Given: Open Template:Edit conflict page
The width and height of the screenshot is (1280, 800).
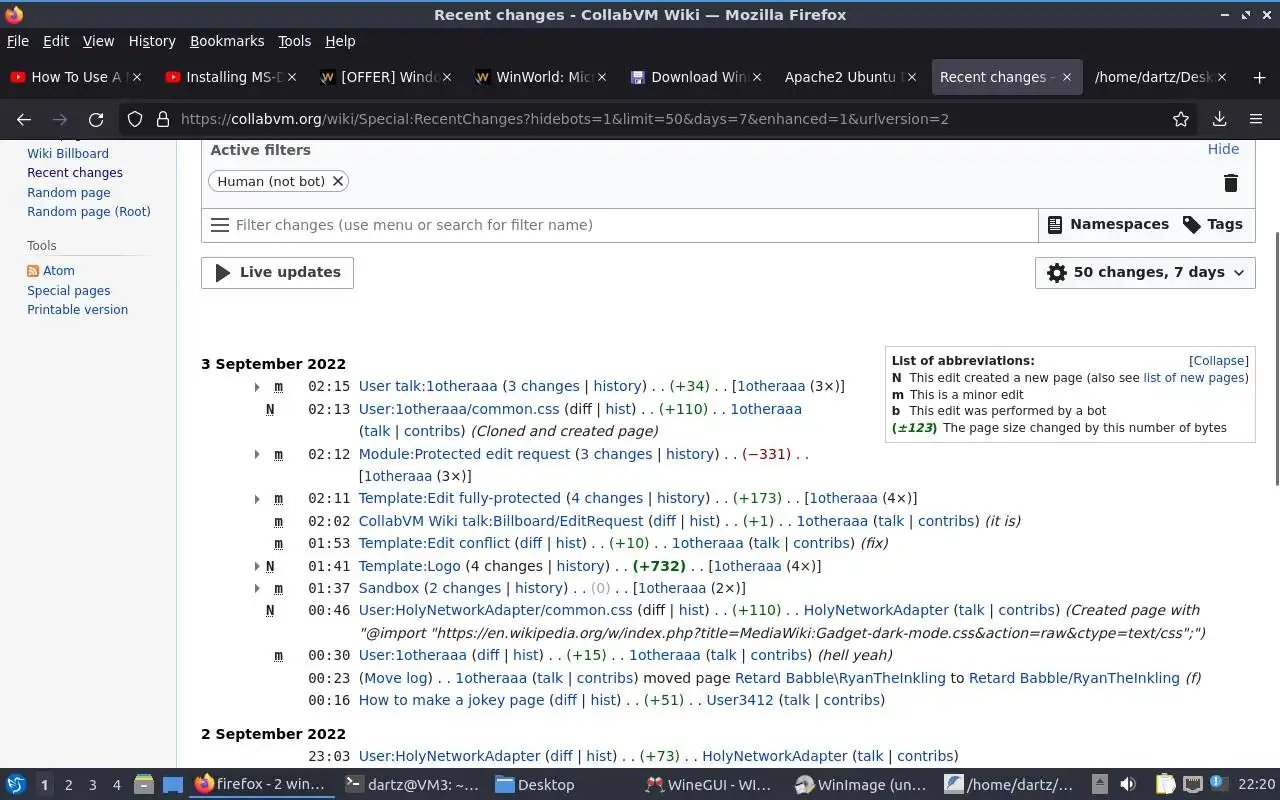Looking at the screenshot, I should click(x=434, y=543).
